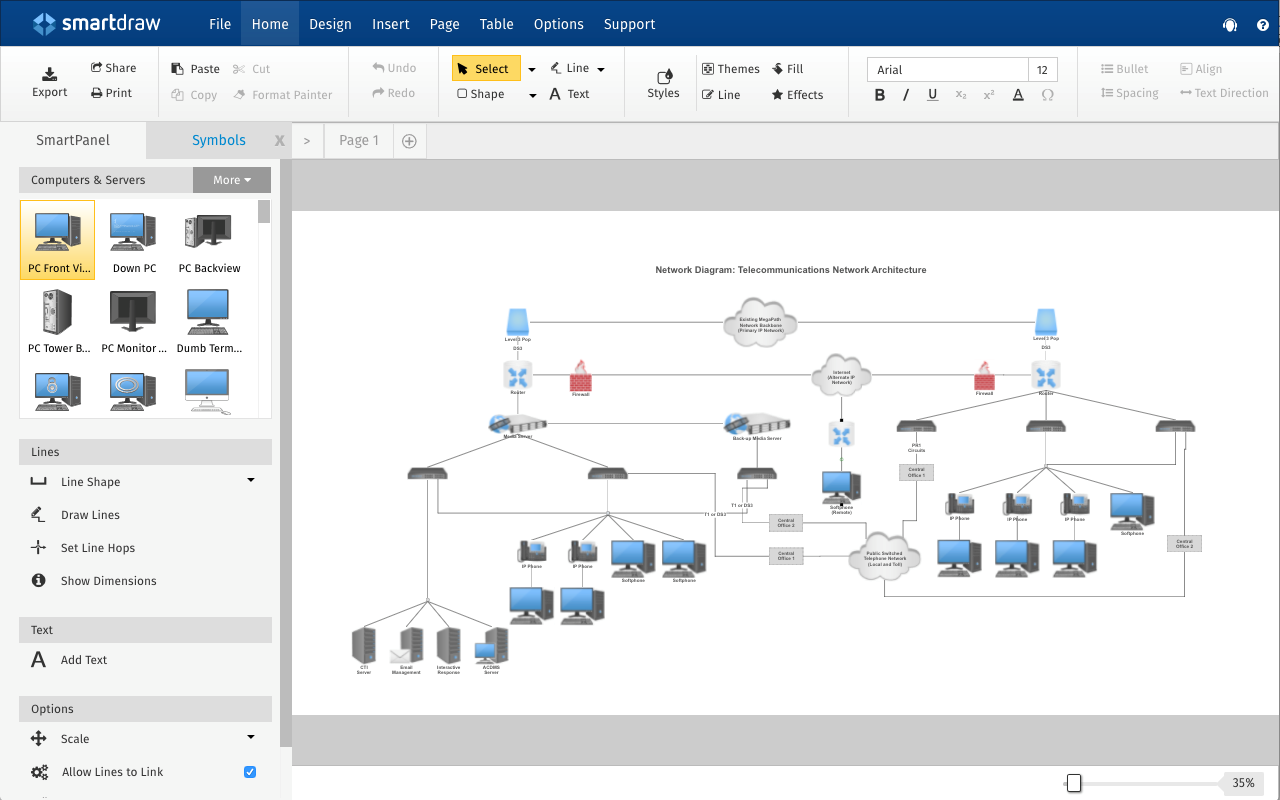Toggle italic text formatting
Viewport: 1280px width, 800px height.
(906, 95)
